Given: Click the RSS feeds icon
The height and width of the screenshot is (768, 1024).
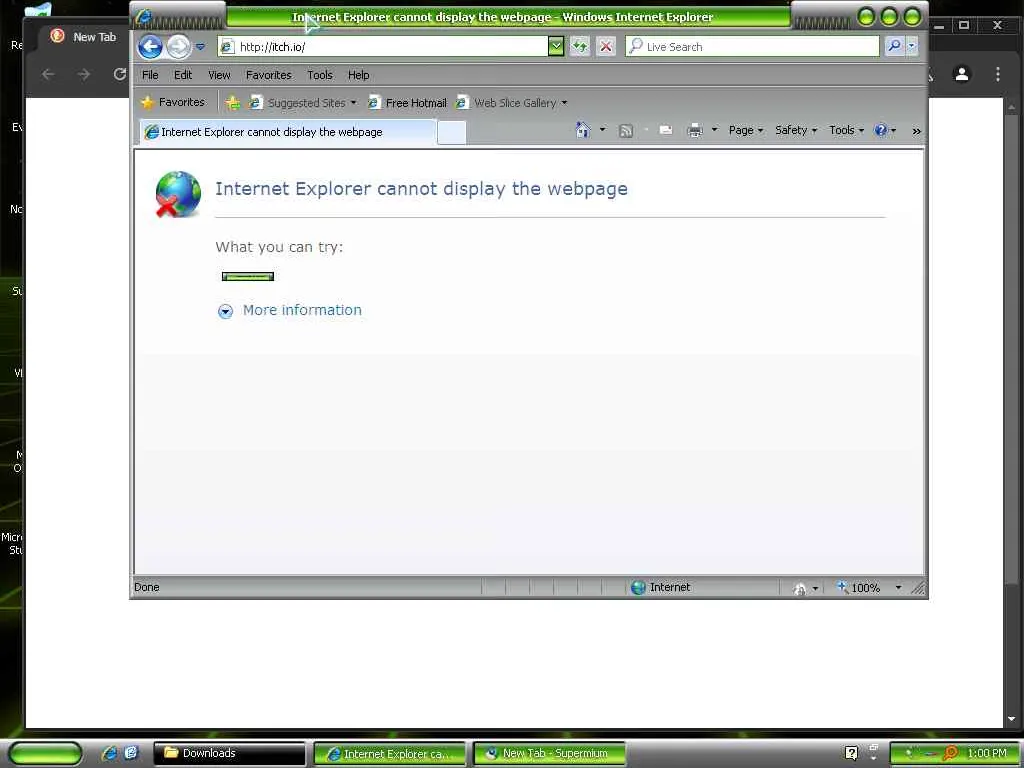Looking at the screenshot, I should (x=626, y=131).
